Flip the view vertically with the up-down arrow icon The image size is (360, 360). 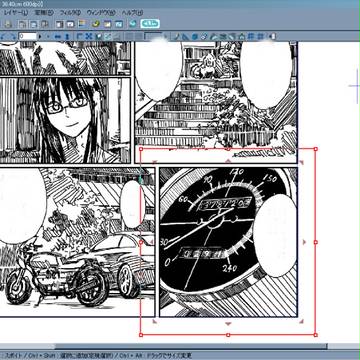(x=67, y=36)
